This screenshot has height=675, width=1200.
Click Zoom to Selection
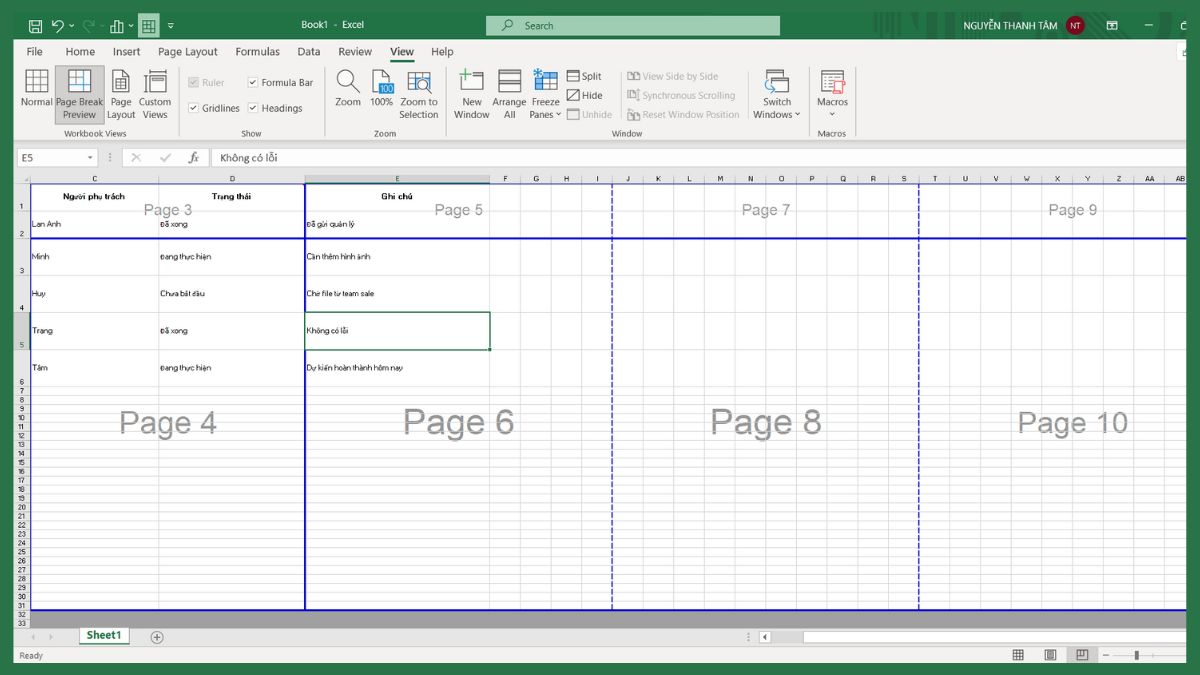419,93
